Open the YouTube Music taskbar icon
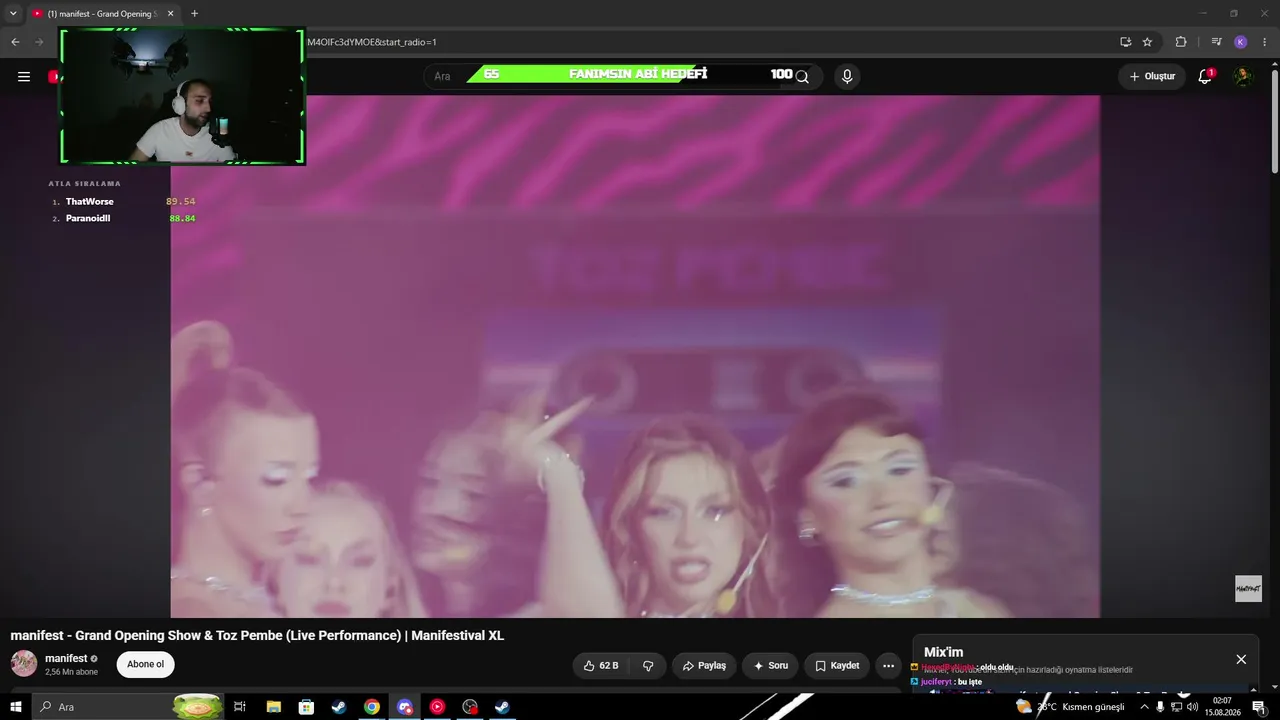 (x=437, y=707)
